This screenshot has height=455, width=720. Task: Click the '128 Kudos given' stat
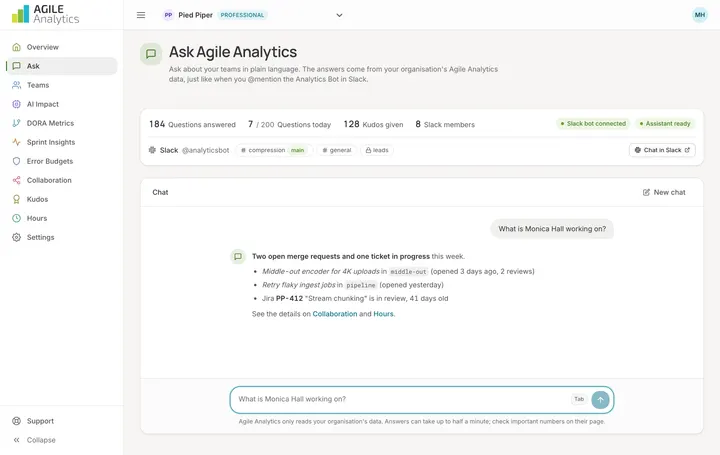coord(373,124)
